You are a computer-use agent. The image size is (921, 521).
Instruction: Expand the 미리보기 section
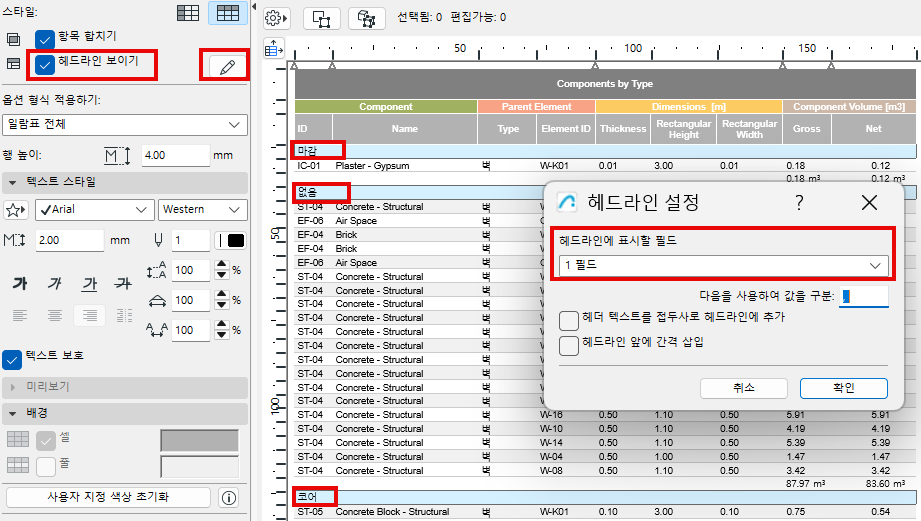(12, 386)
